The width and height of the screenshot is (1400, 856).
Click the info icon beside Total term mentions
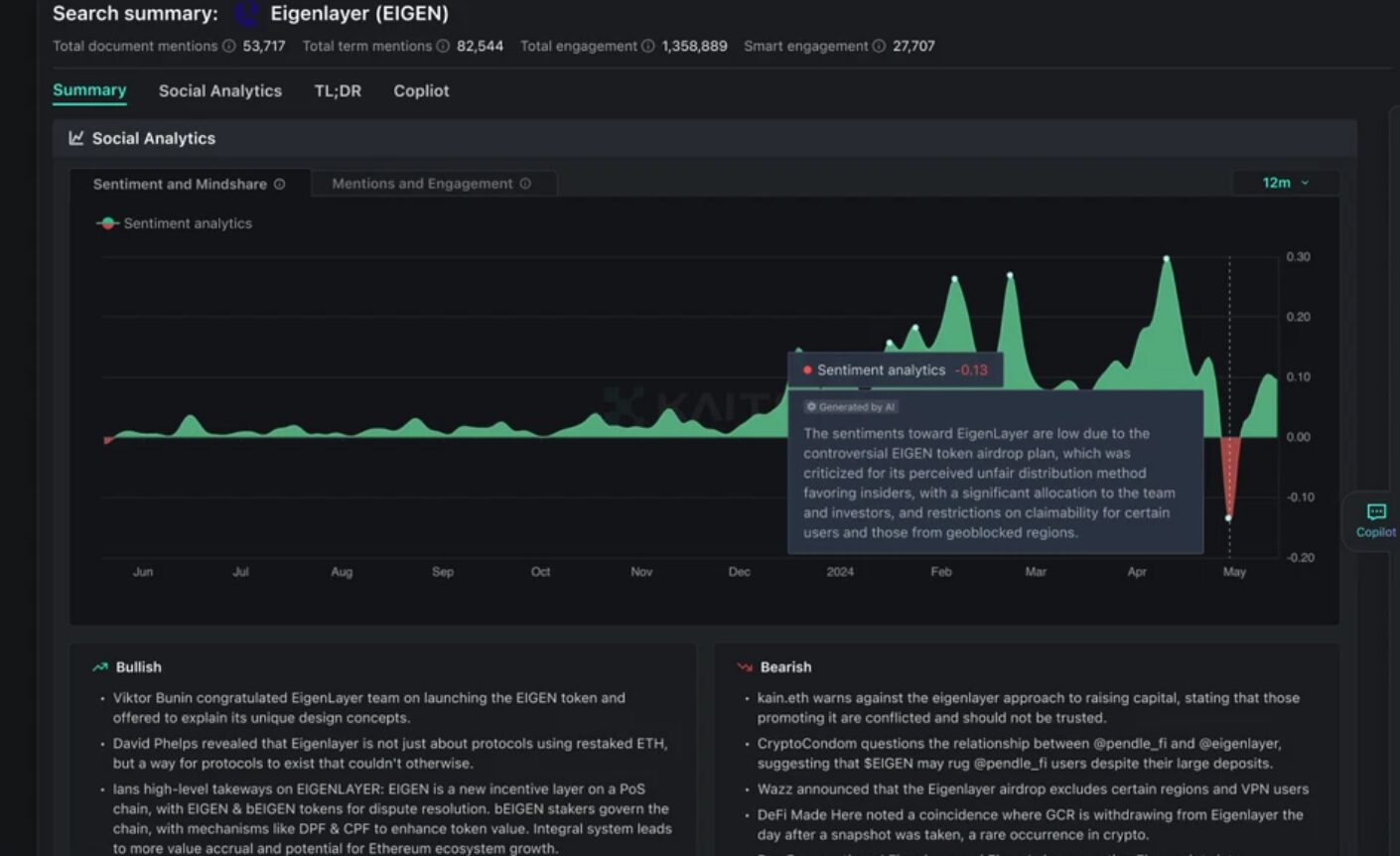coord(443,46)
